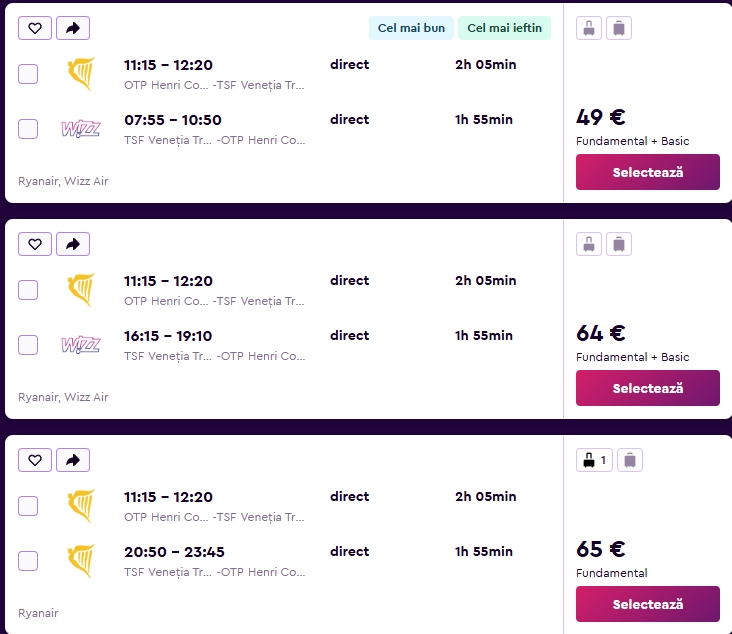Favorite the 49 € flight with heart icon
Image resolution: width=732 pixels, height=634 pixels.
[35, 28]
